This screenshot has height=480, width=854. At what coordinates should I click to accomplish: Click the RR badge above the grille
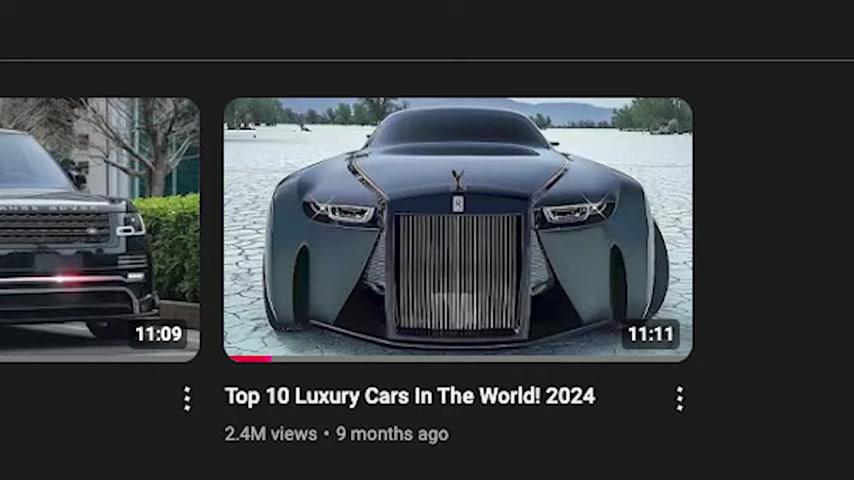458,204
